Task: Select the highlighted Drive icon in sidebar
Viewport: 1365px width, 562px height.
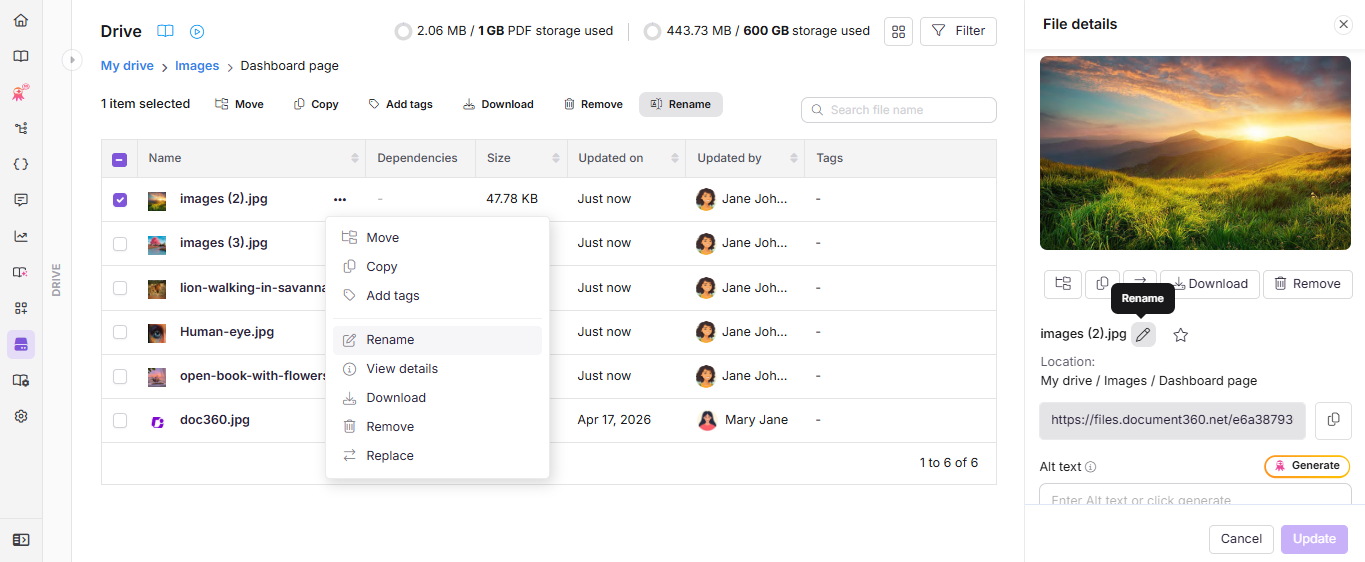Action: point(20,344)
